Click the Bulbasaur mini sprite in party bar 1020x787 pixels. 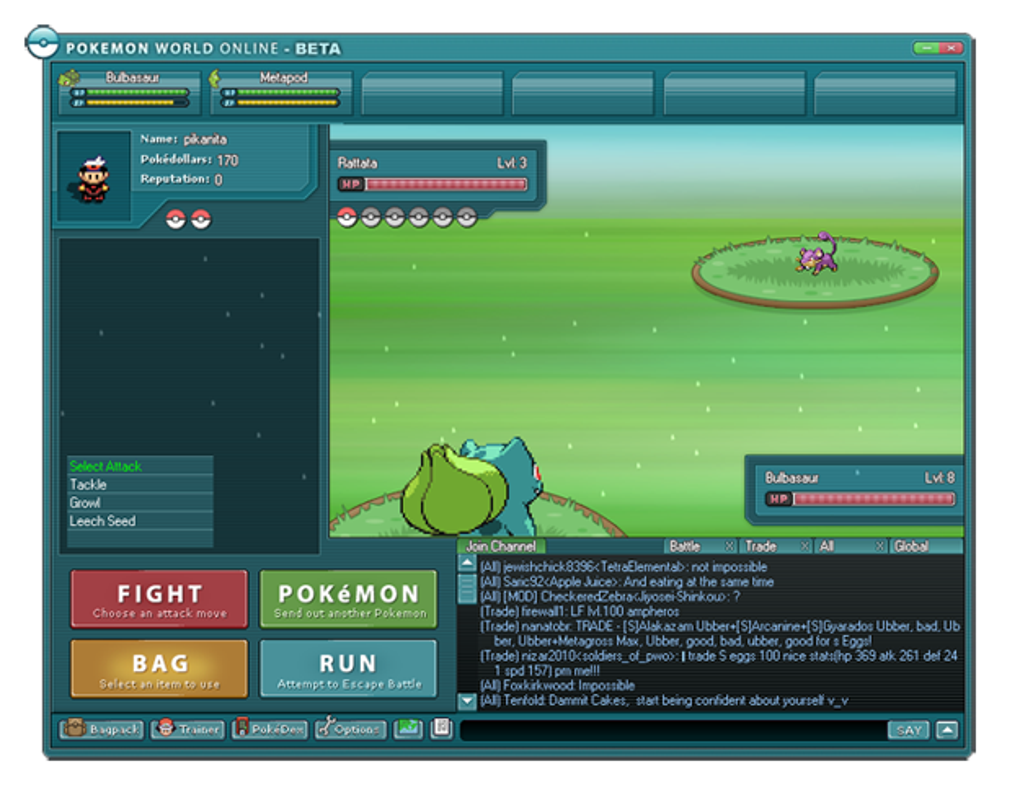click(69, 79)
